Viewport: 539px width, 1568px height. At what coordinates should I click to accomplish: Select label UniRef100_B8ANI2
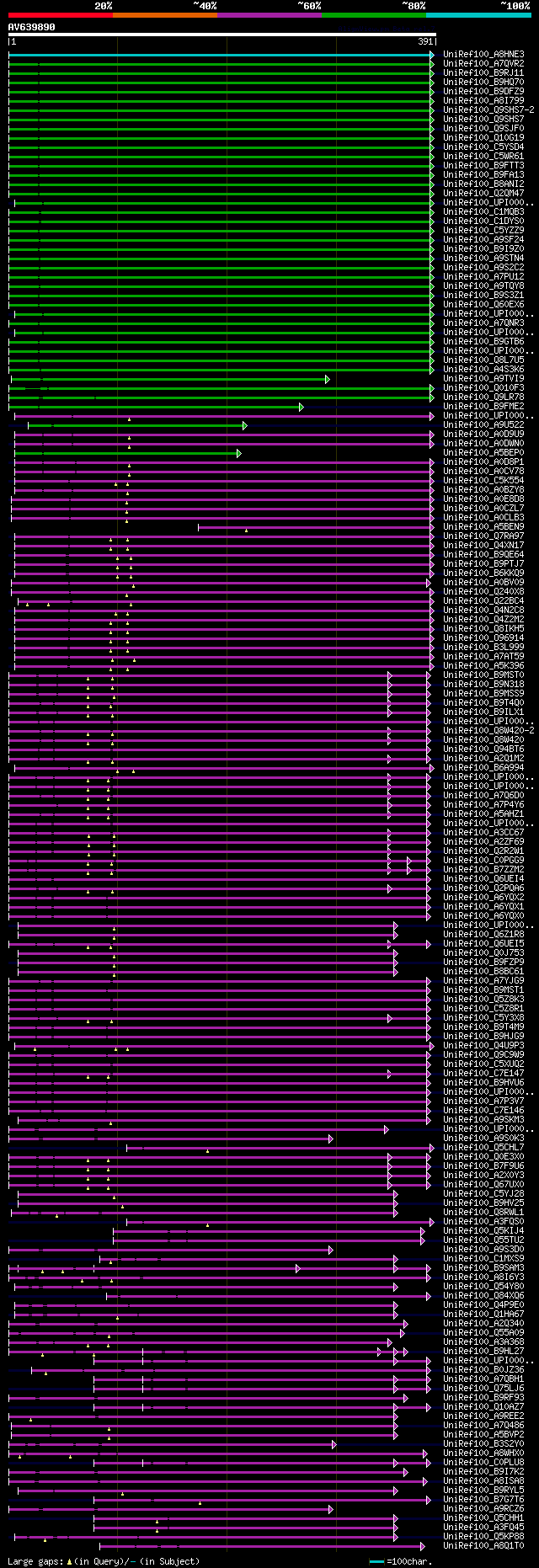click(x=483, y=184)
